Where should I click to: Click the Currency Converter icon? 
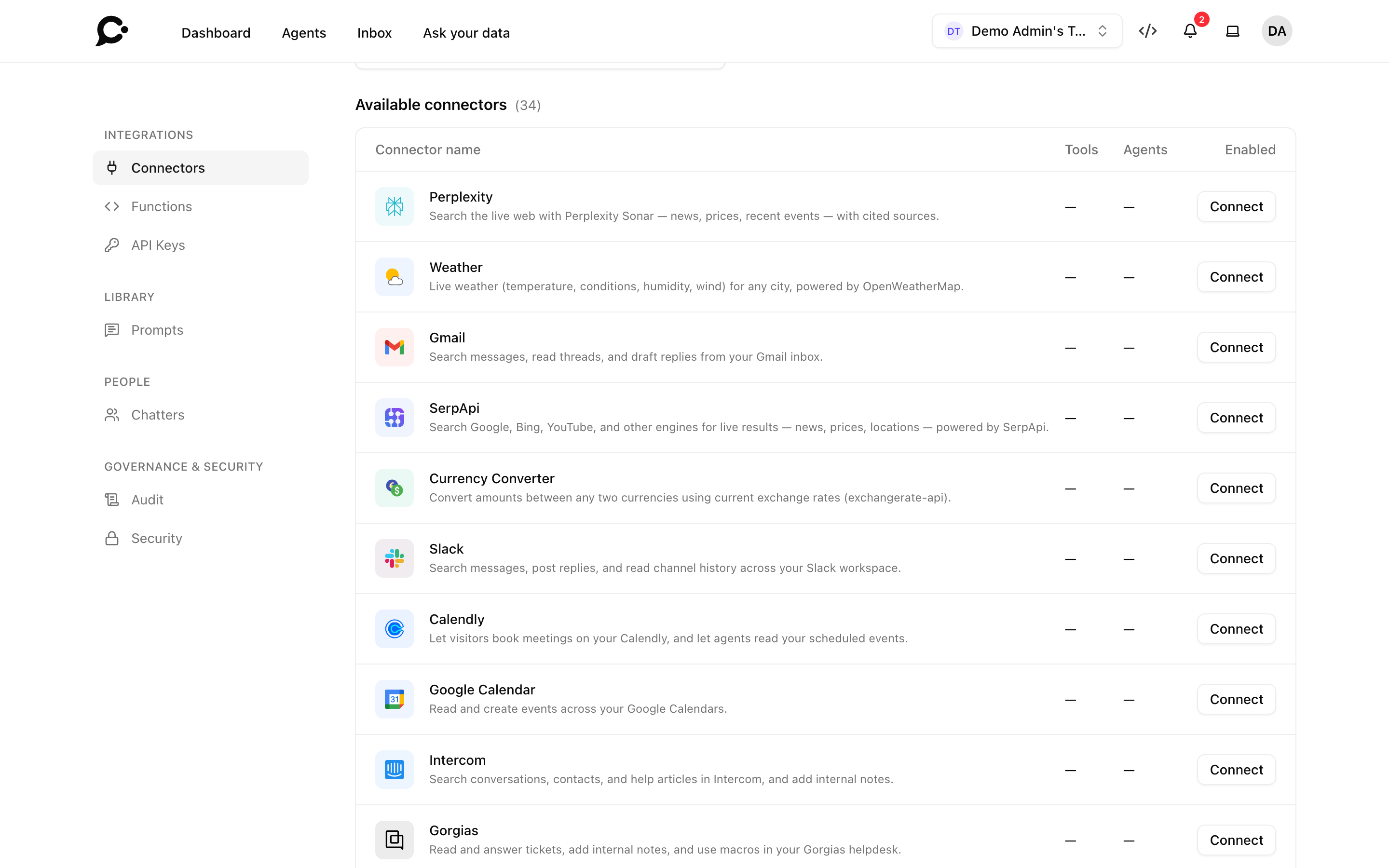click(395, 488)
